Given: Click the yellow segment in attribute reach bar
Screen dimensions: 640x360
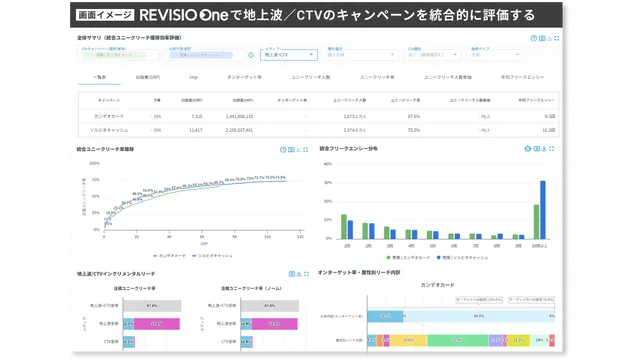Looking at the screenshot, I should (x=408, y=340).
